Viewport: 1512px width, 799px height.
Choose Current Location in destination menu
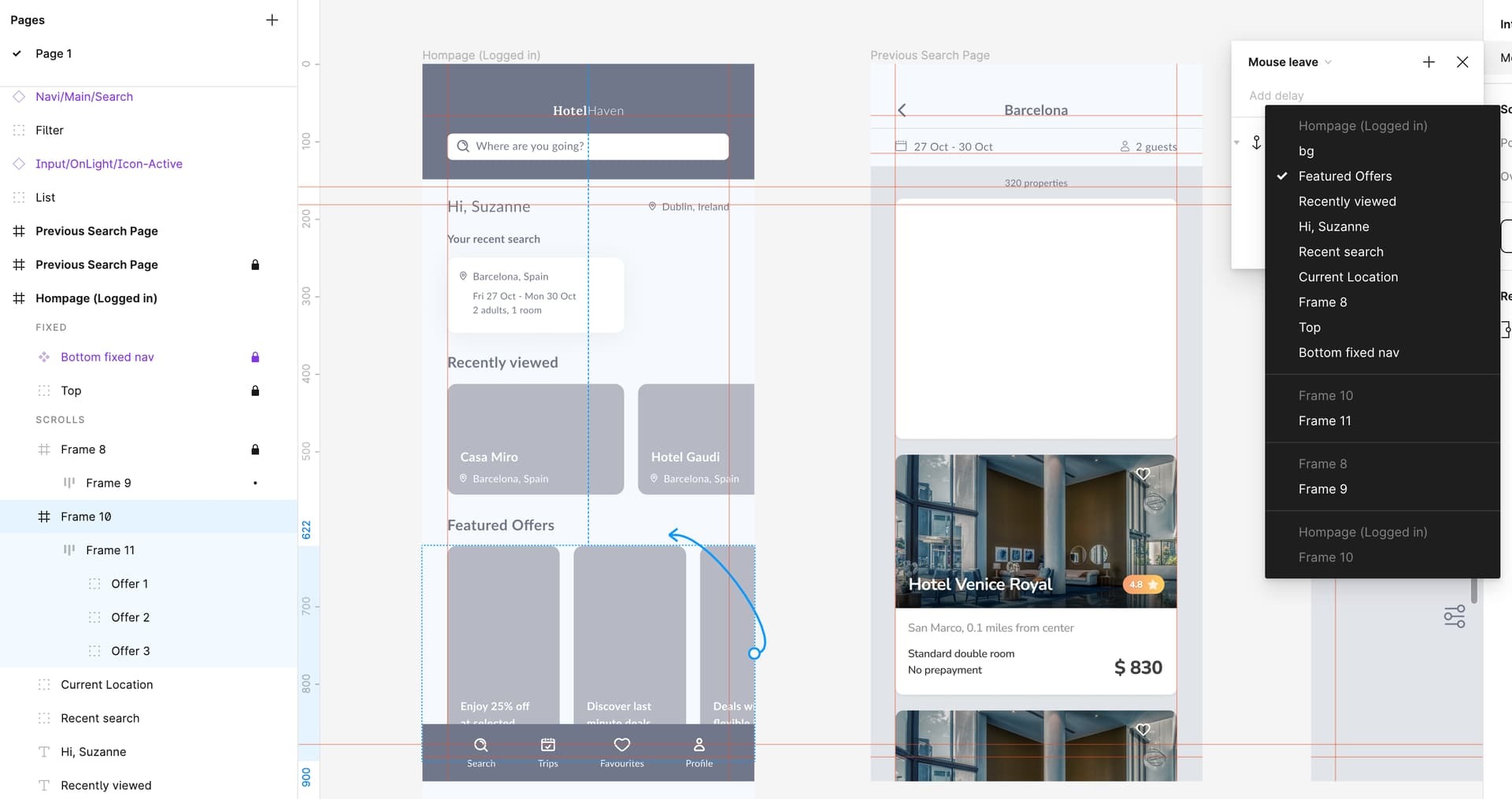(x=1382, y=277)
